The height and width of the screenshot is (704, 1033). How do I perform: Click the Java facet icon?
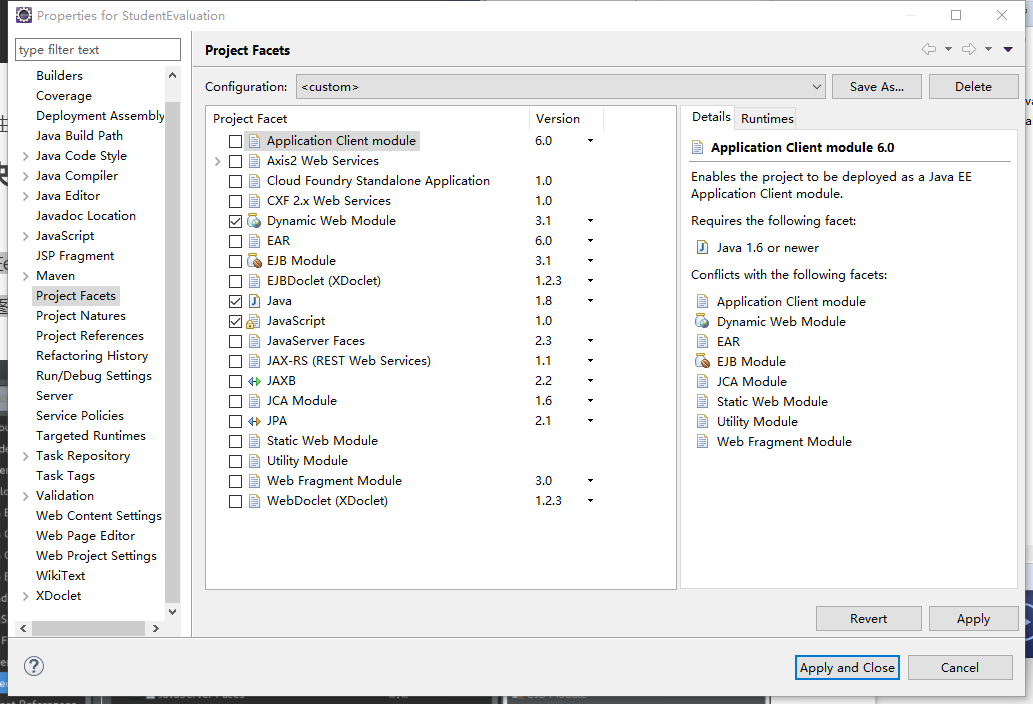click(254, 301)
